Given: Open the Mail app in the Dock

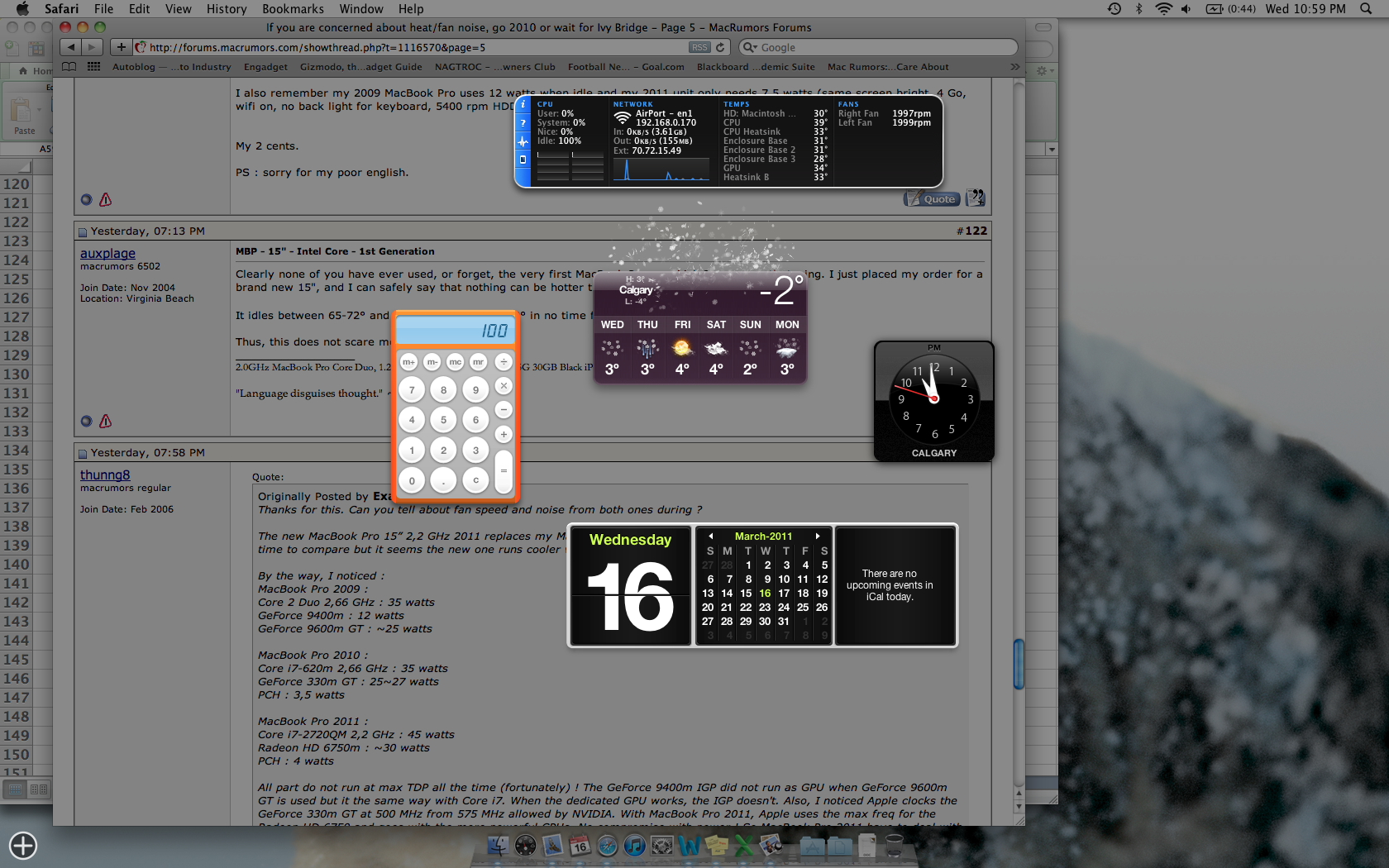Looking at the screenshot, I should click(552, 846).
